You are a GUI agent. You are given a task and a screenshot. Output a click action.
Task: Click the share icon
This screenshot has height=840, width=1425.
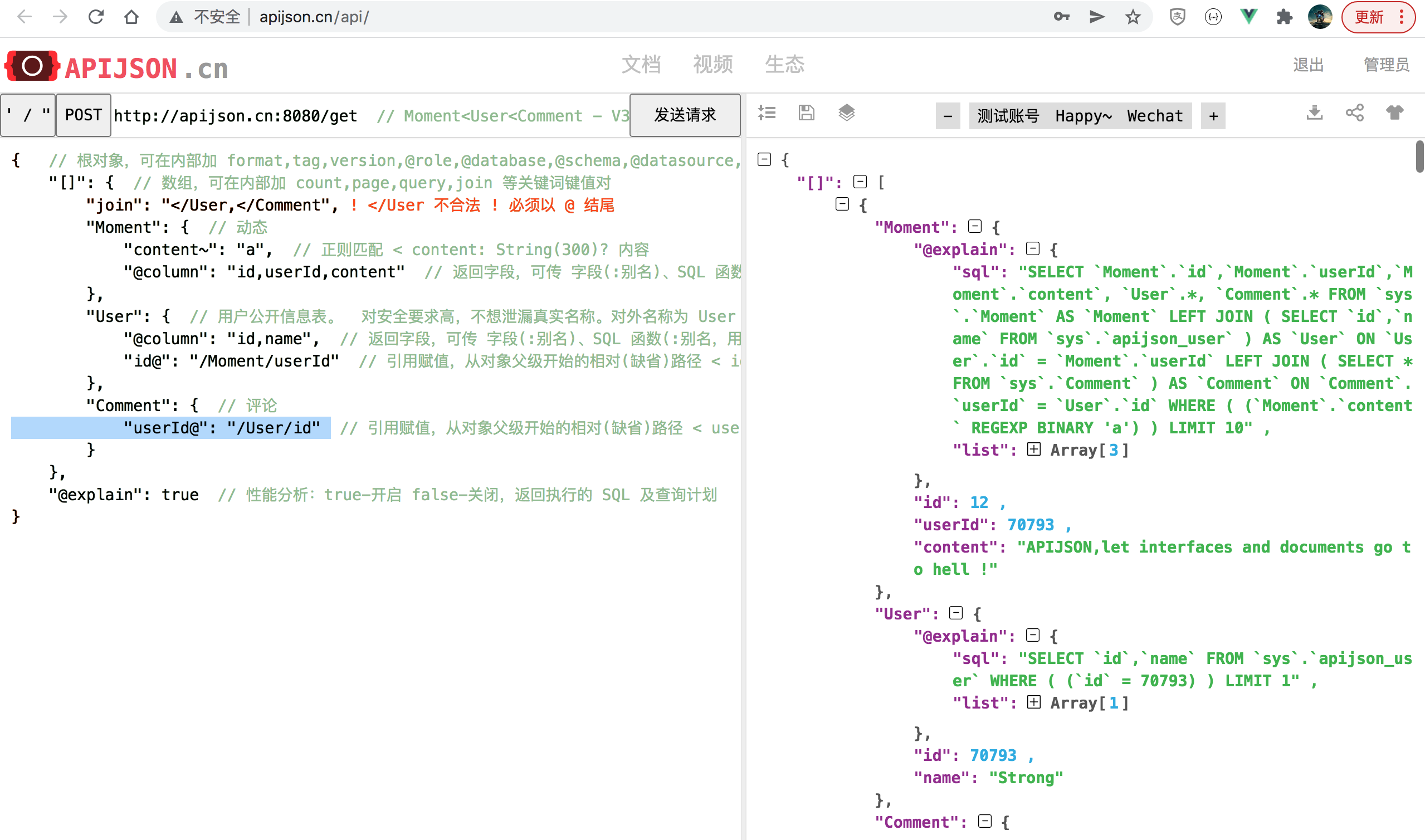[x=1354, y=113]
